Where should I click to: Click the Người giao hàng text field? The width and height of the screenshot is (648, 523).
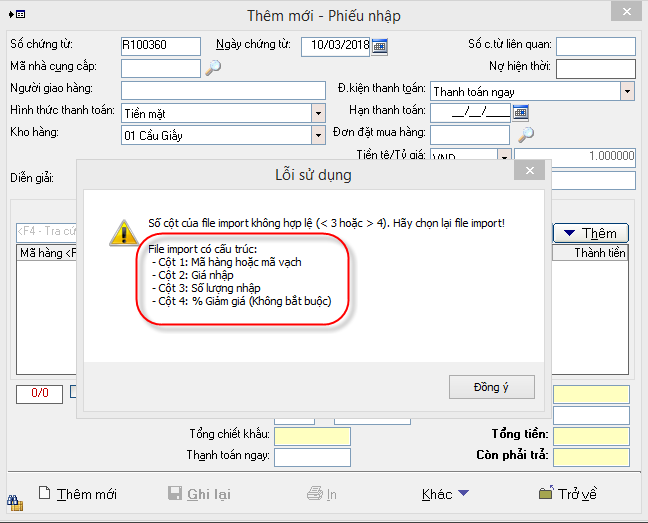point(223,91)
